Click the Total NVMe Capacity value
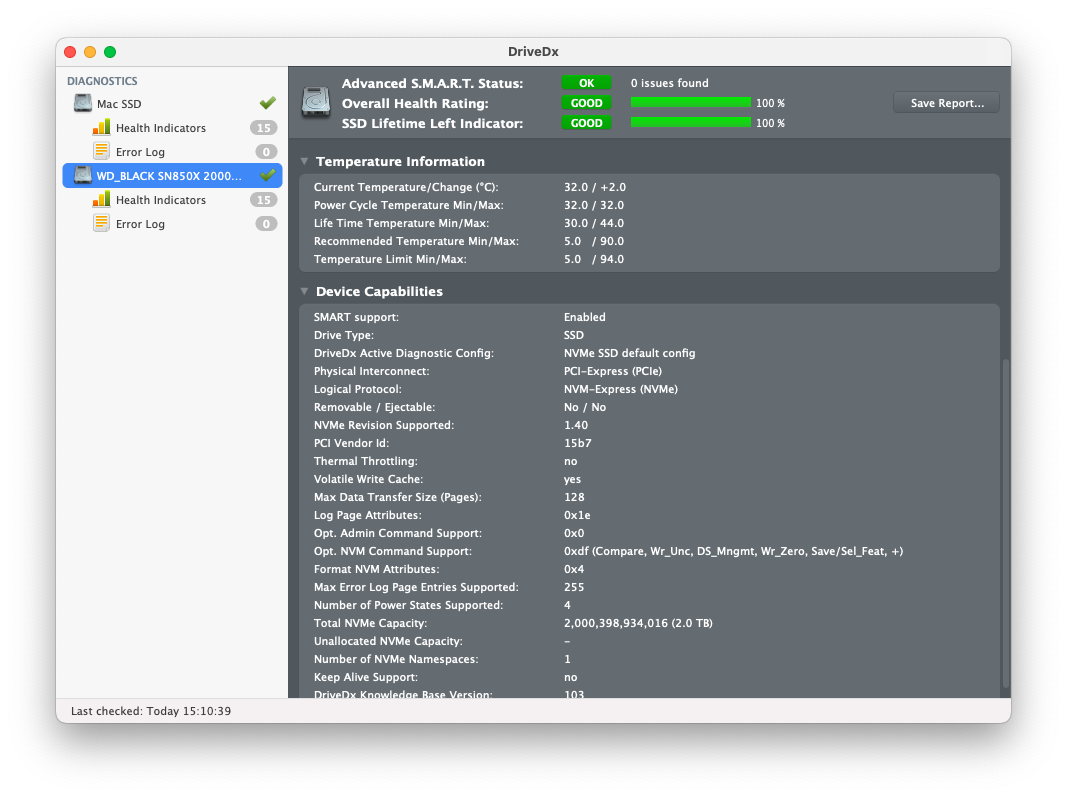The height and width of the screenshot is (797, 1067). [638, 623]
